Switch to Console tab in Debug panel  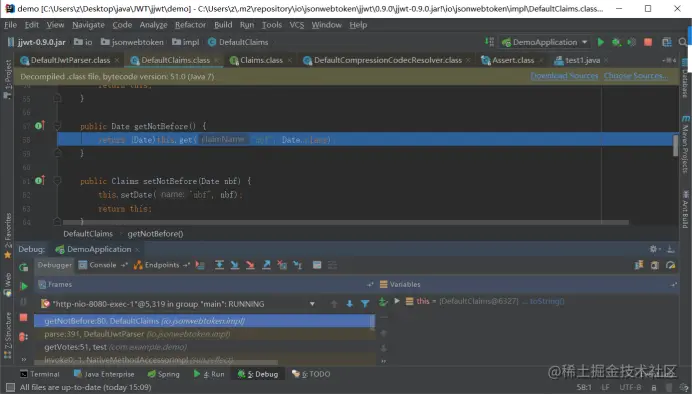tap(102, 265)
